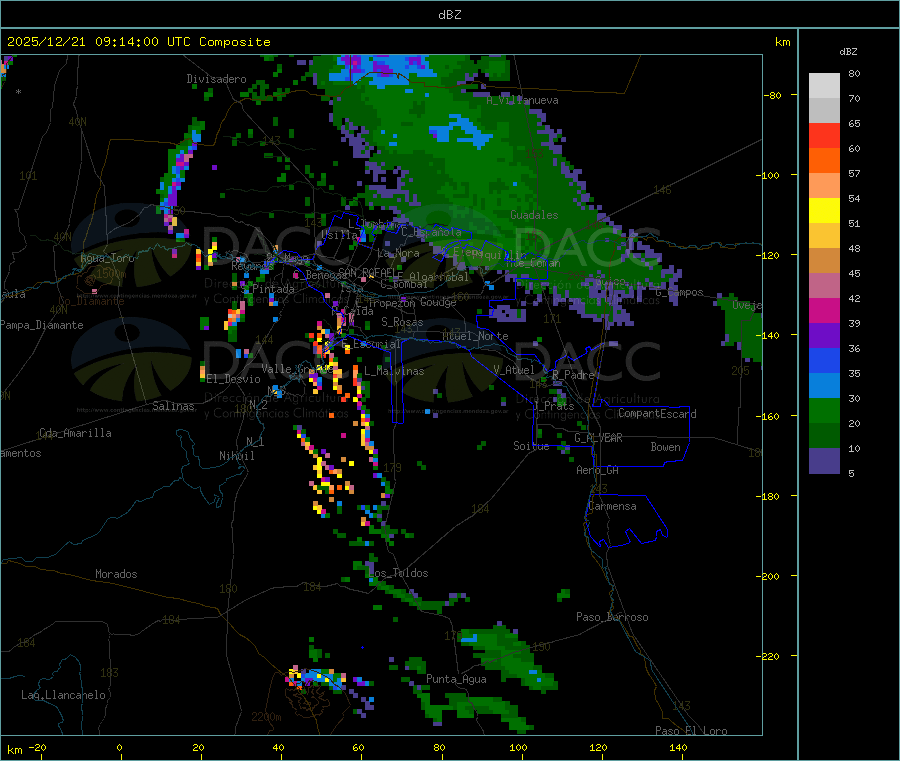This screenshot has height=761, width=900.
Task: Pick the slate purple 5–10 dBZ legend band
Action: tap(824, 461)
